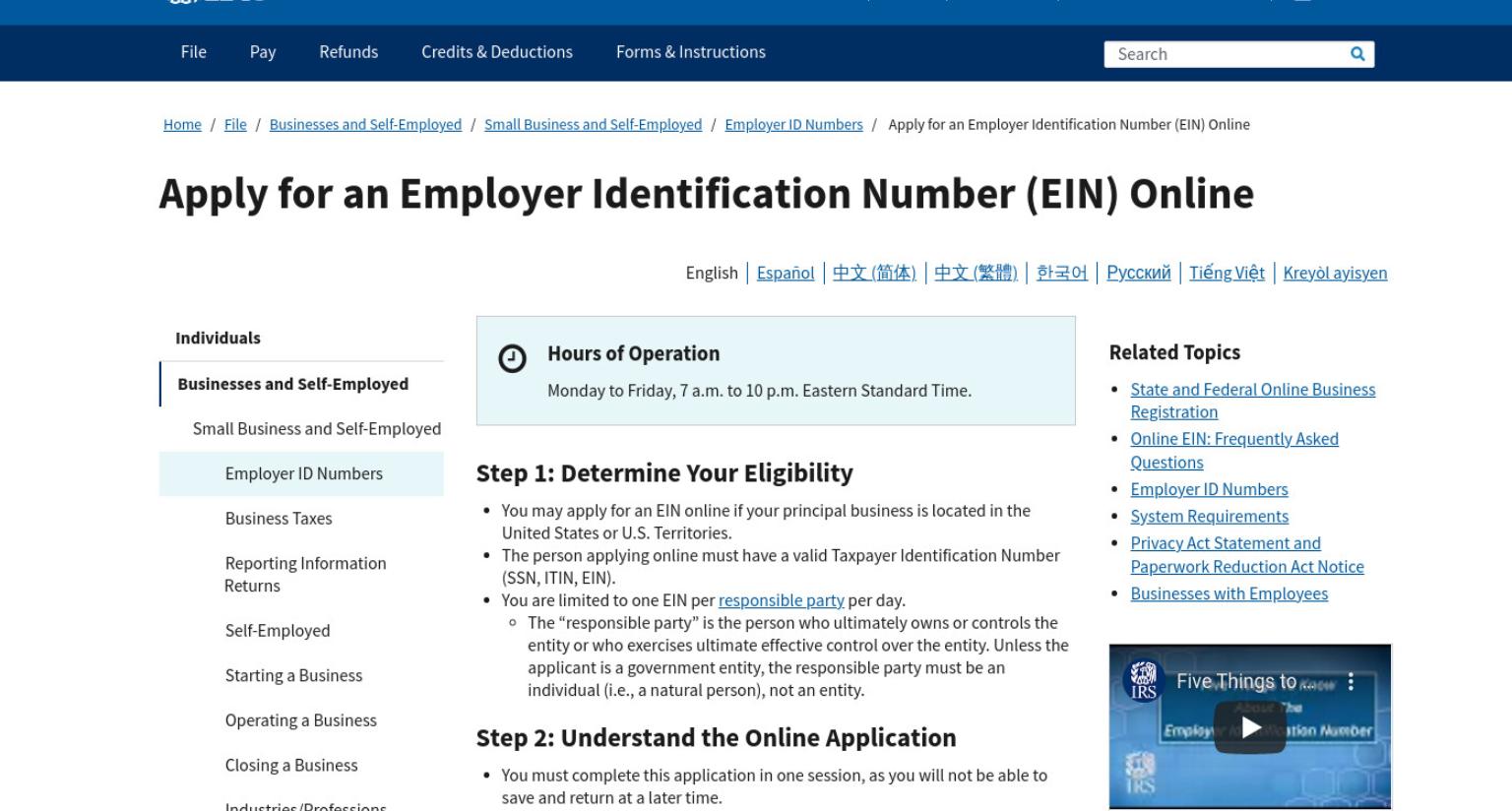The height and width of the screenshot is (811, 1512).
Task: Open Businesses with Employees link
Action: [x=1228, y=593]
